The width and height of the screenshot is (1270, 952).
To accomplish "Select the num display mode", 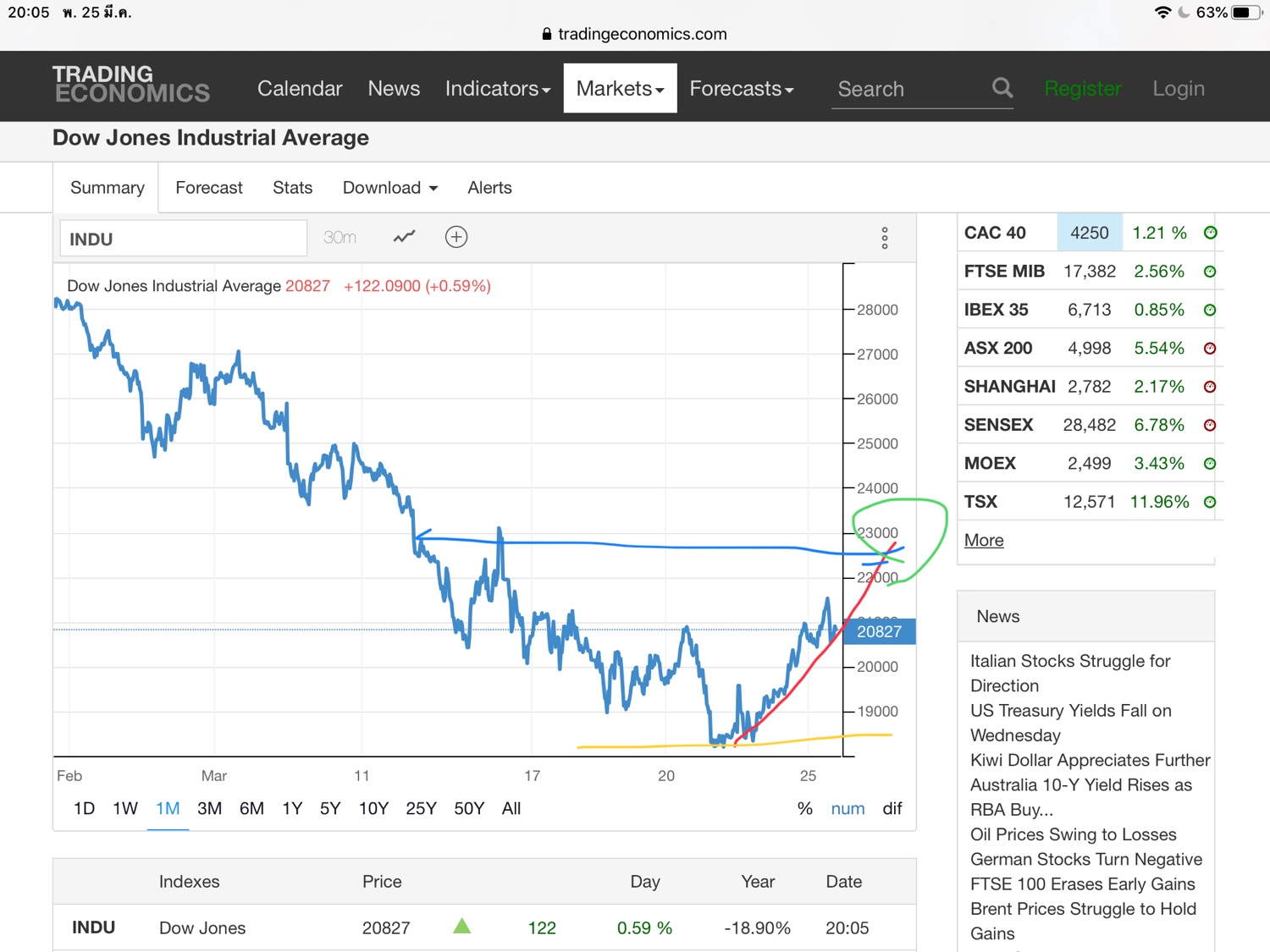I will click(848, 809).
